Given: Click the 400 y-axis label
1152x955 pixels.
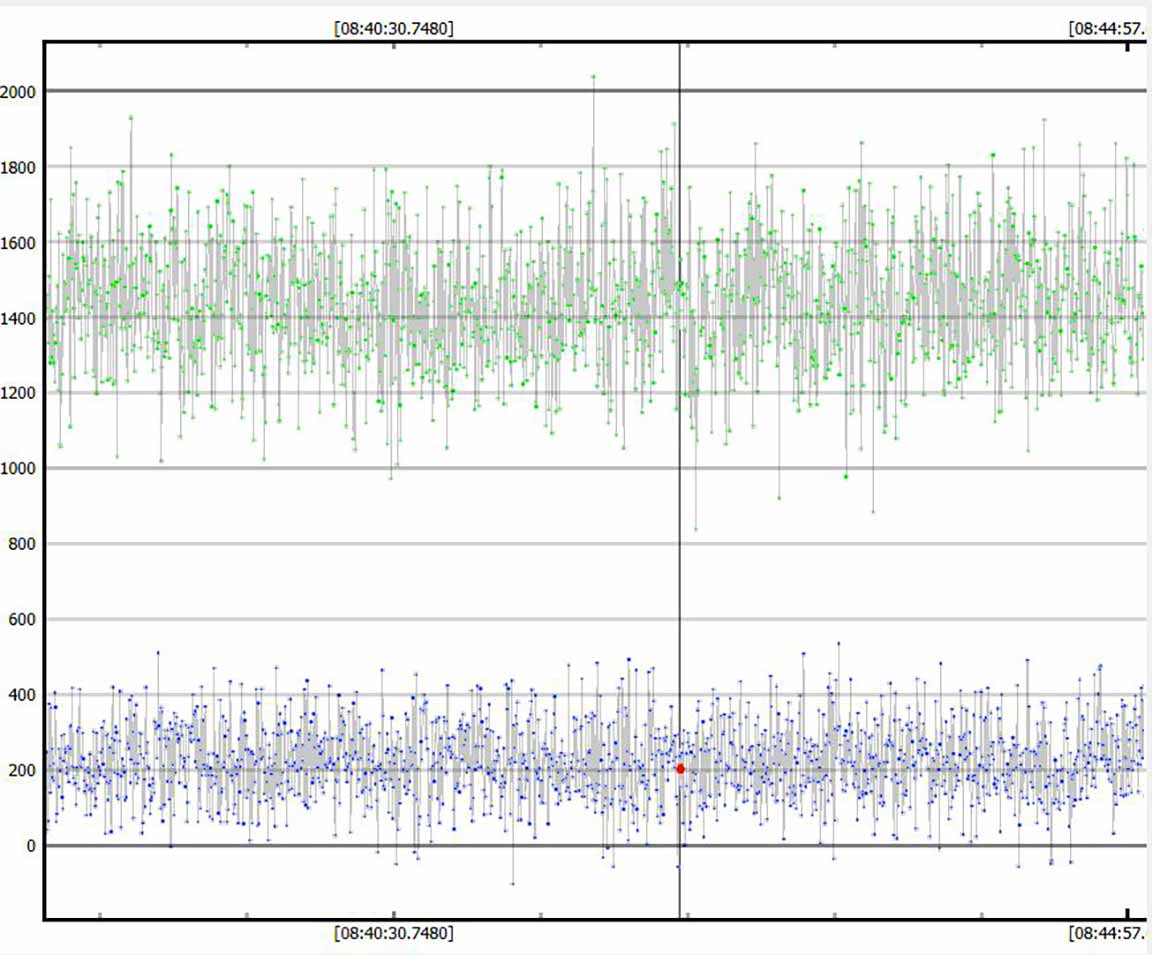Looking at the screenshot, I should pyautogui.click(x=22, y=695).
